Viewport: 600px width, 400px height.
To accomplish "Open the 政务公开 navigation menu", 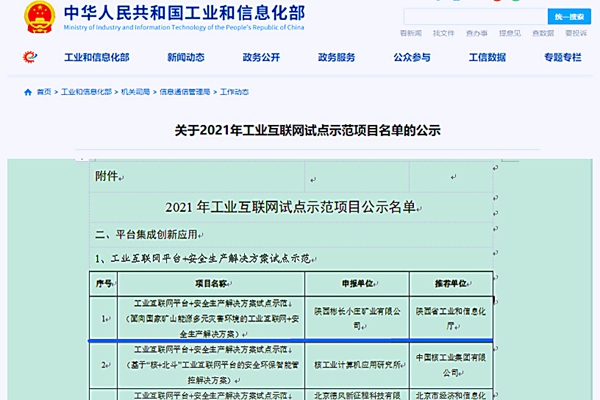I will point(261,57).
